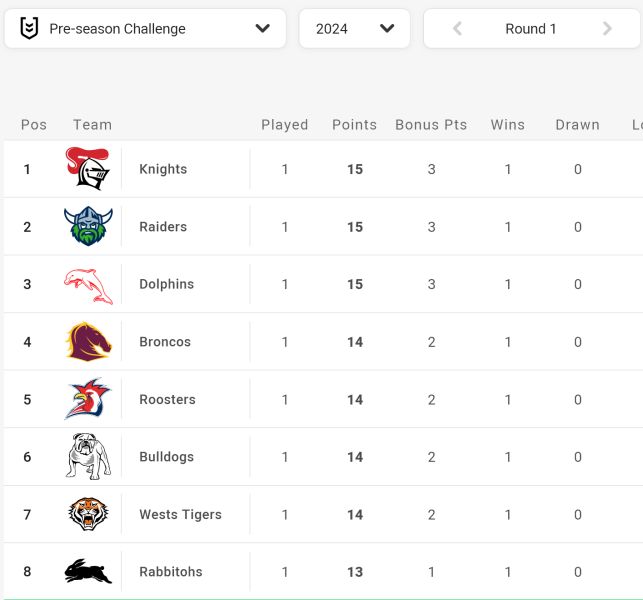The height and width of the screenshot is (600, 643).
Task: Click the Roosters team logo
Action: tap(88, 399)
